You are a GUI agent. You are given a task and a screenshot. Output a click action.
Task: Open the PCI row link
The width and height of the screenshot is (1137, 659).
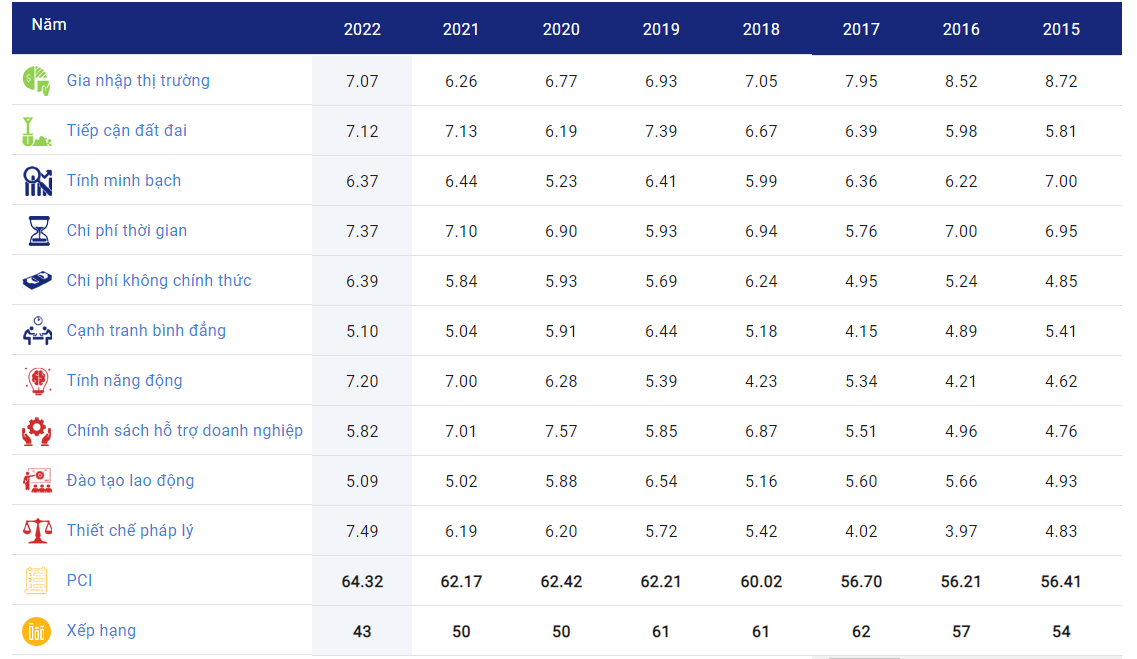80,581
